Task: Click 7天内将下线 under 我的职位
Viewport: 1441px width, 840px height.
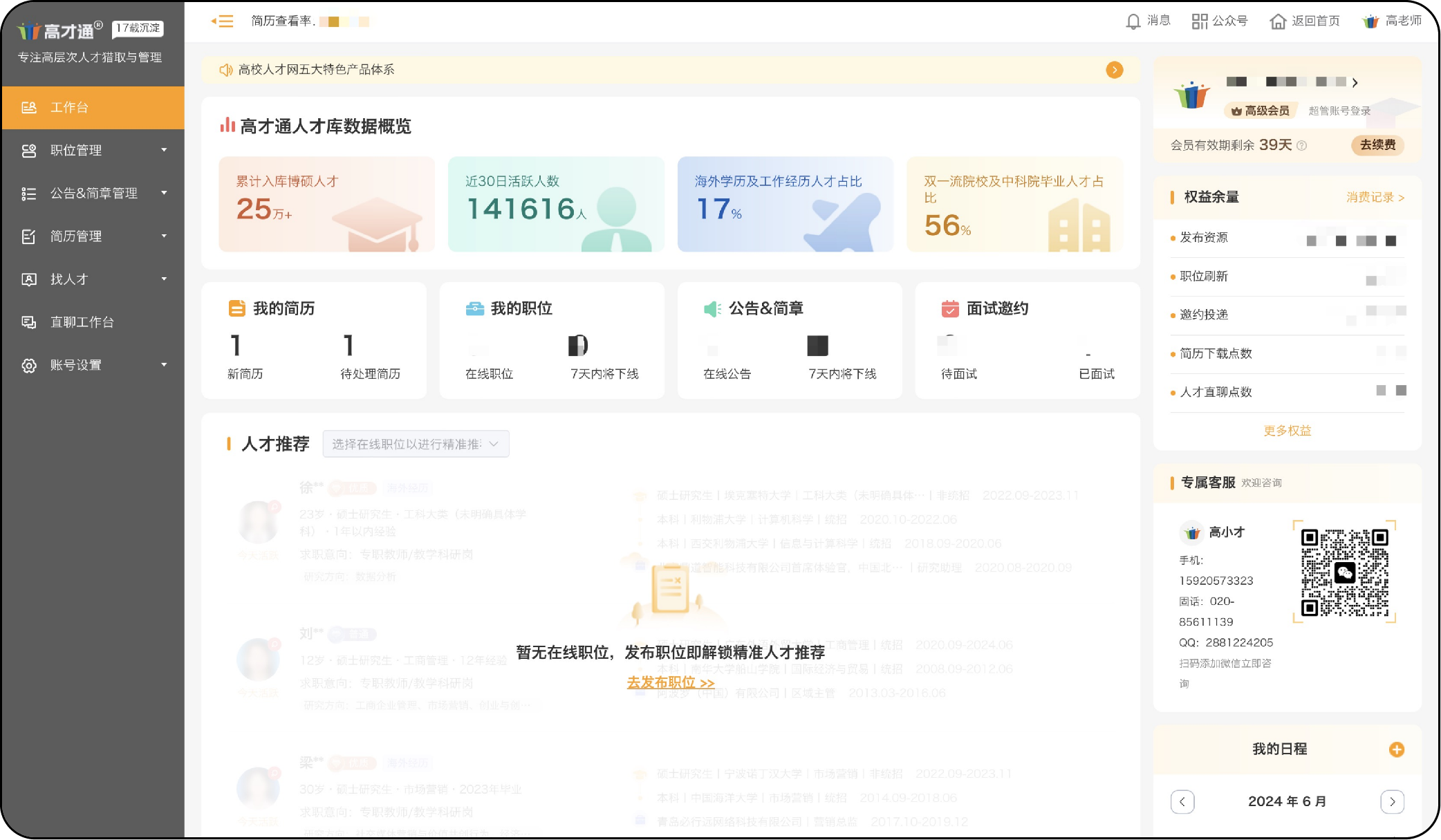Action: (604, 374)
